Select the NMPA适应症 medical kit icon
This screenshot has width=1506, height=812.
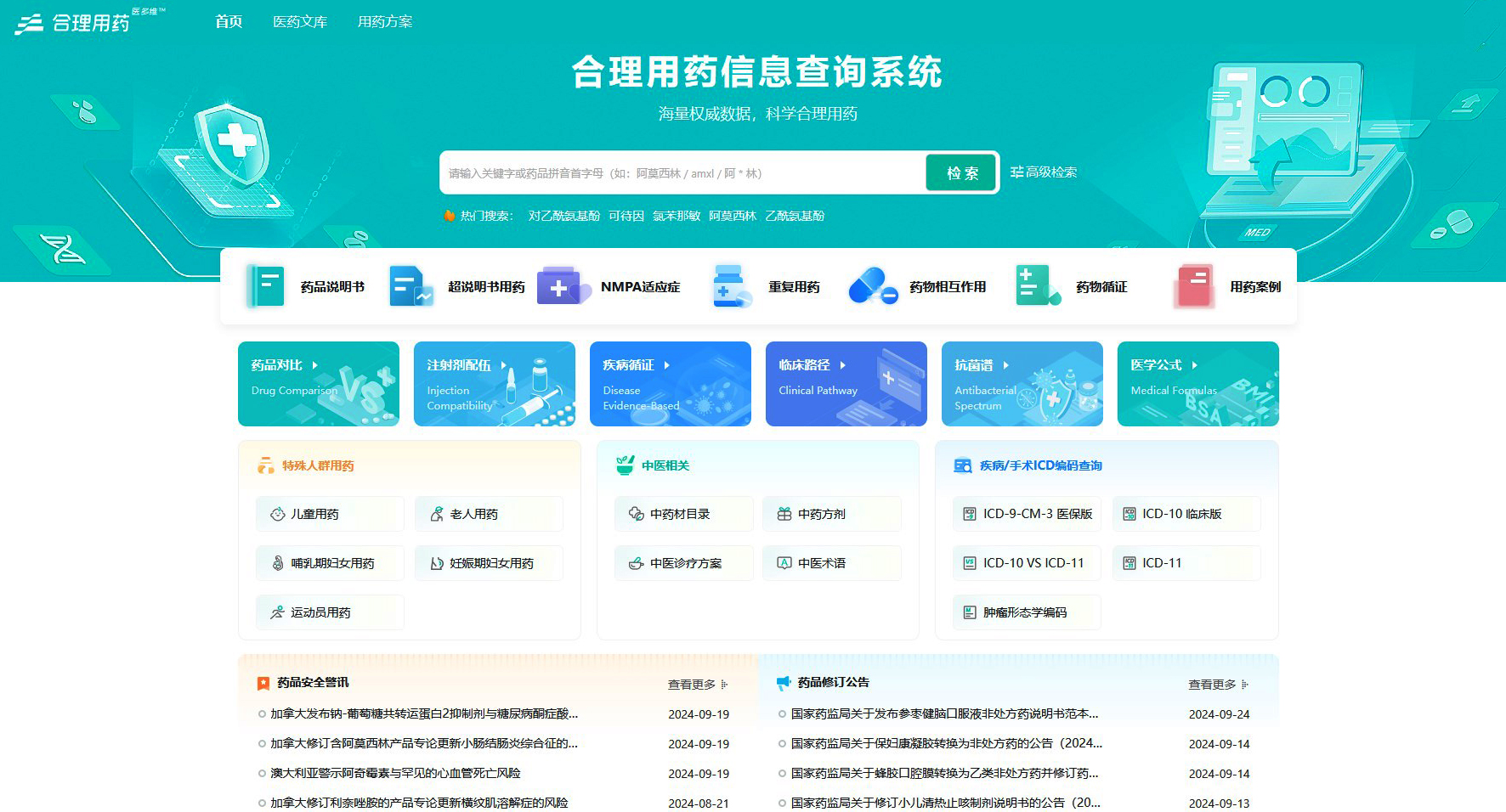(563, 286)
